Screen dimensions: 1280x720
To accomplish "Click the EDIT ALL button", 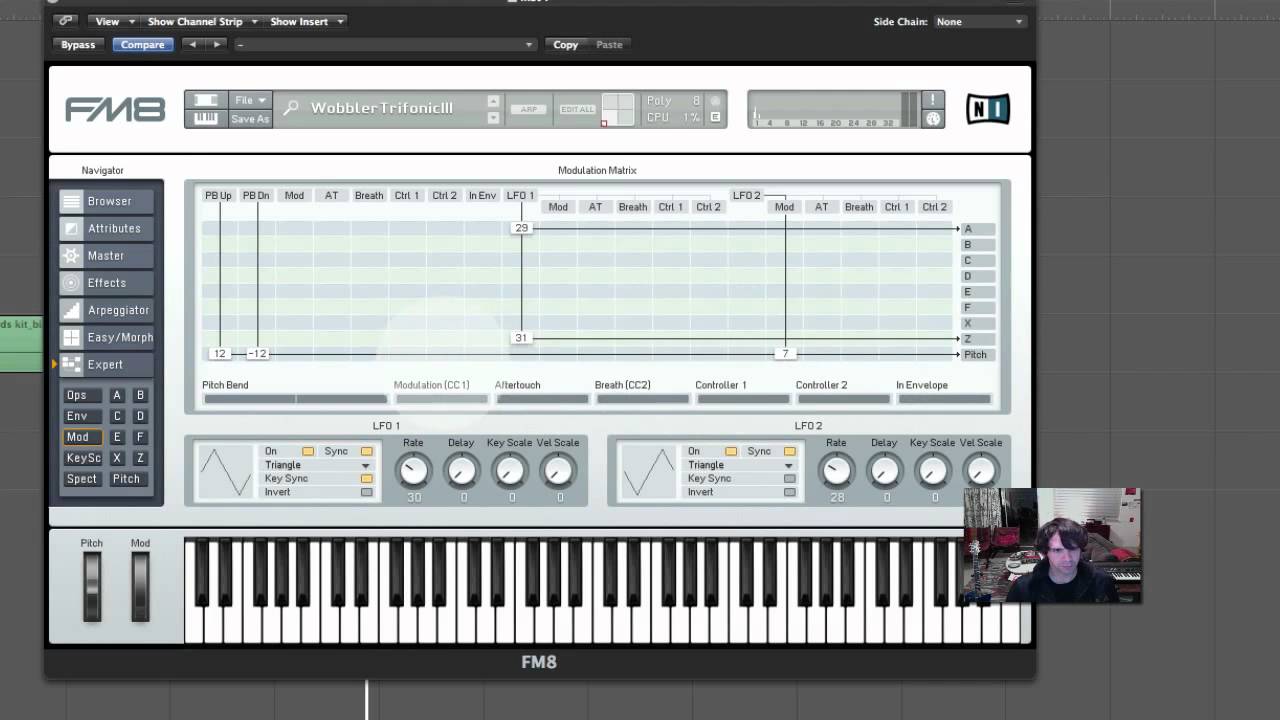I will tap(577, 109).
